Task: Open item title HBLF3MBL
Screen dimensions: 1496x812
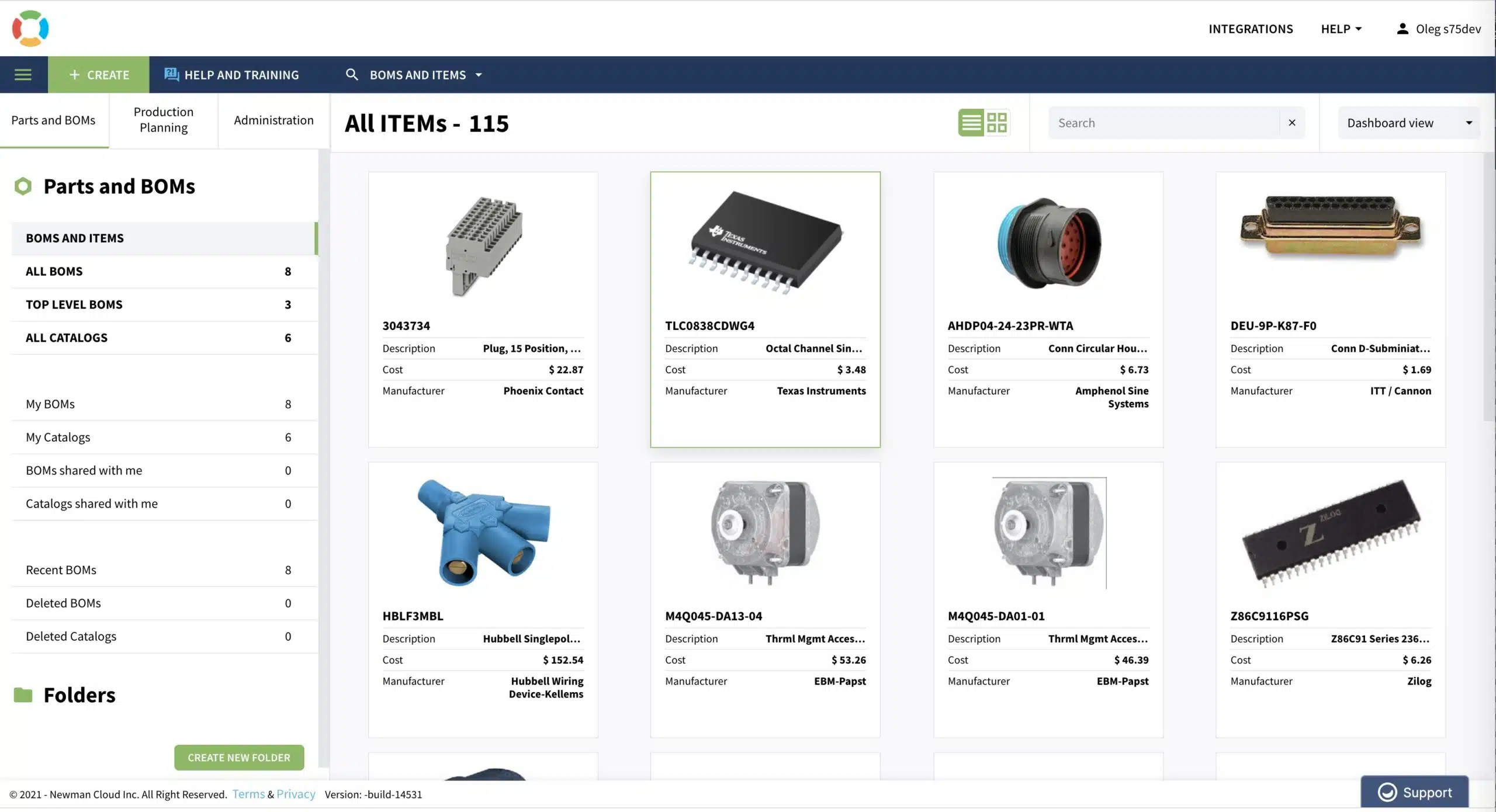Action: click(413, 616)
